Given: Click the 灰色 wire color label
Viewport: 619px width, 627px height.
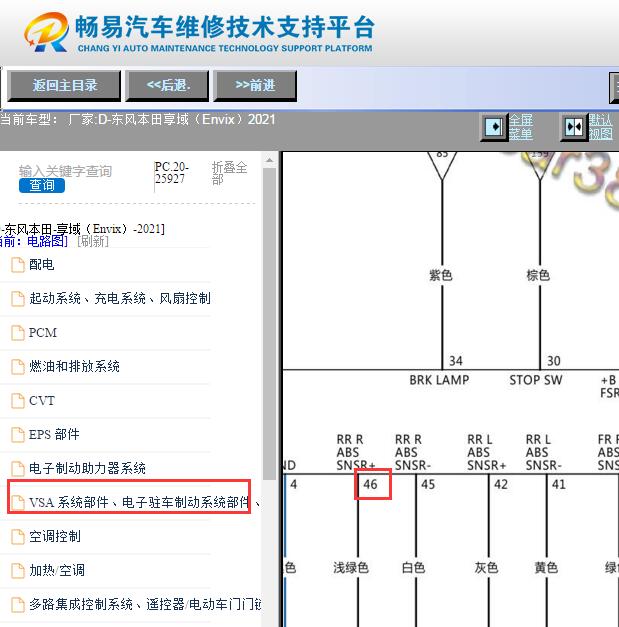Looking at the screenshot, I should (x=486, y=567).
